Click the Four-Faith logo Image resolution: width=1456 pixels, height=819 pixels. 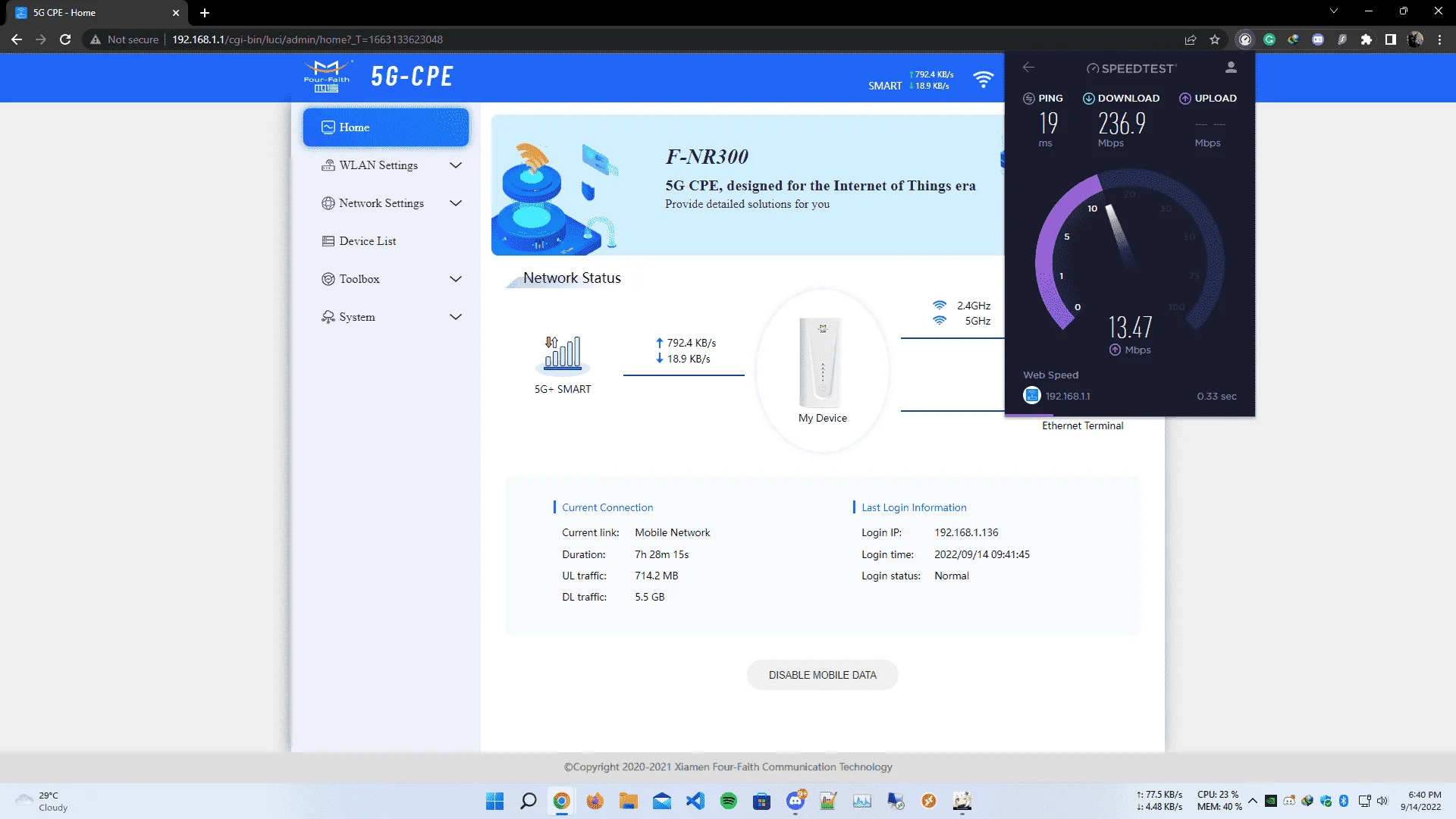pos(327,77)
